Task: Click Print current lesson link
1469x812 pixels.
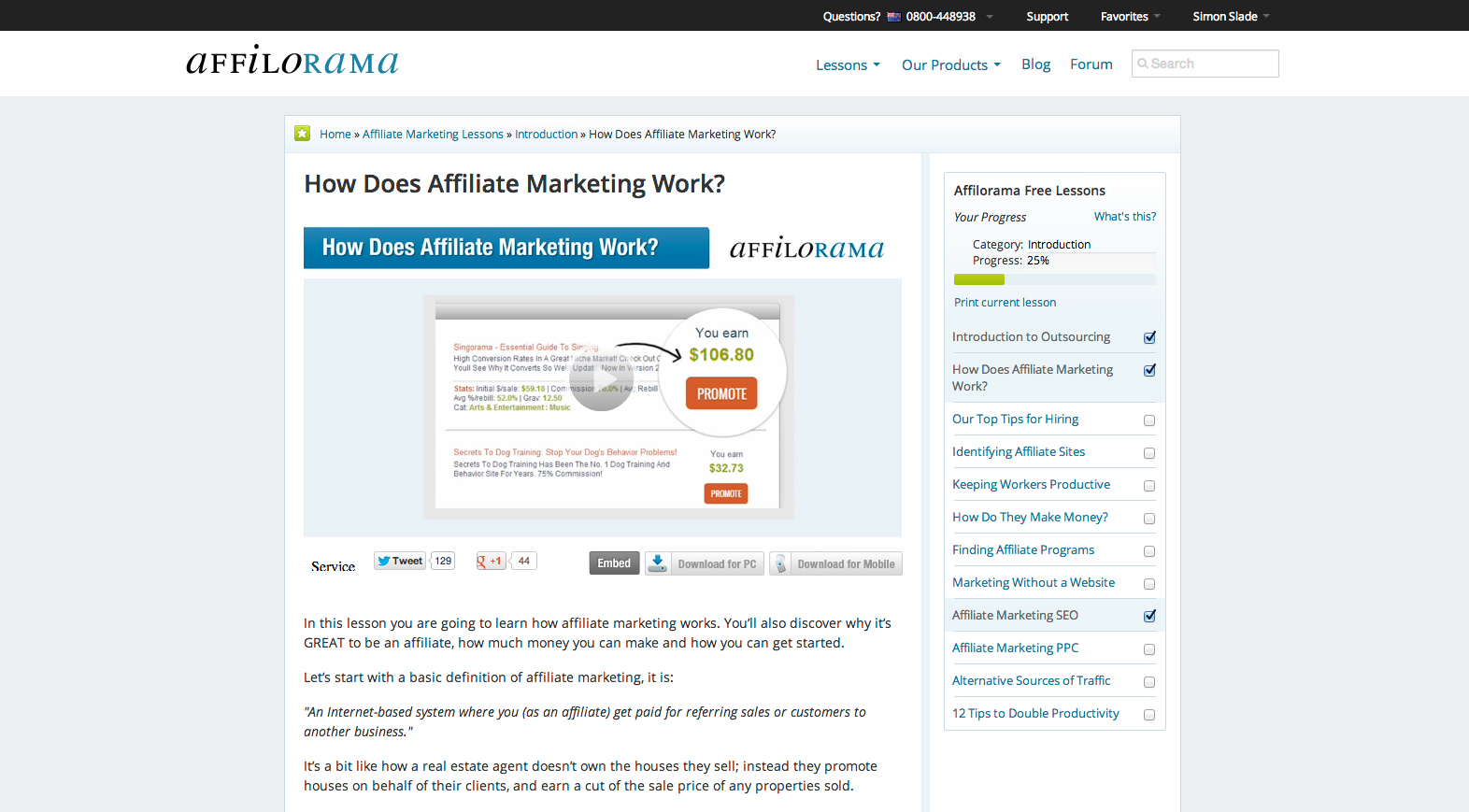Action: [1005, 302]
